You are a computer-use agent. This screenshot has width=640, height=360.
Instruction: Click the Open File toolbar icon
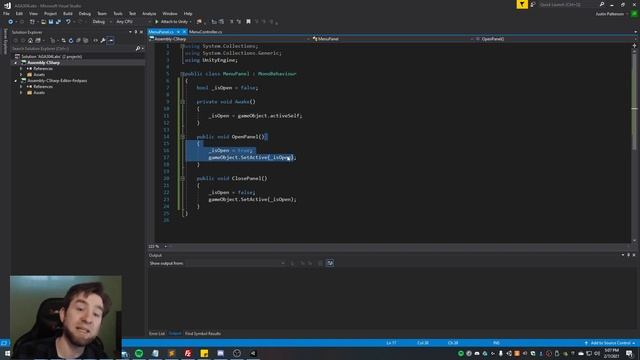click(x=43, y=22)
